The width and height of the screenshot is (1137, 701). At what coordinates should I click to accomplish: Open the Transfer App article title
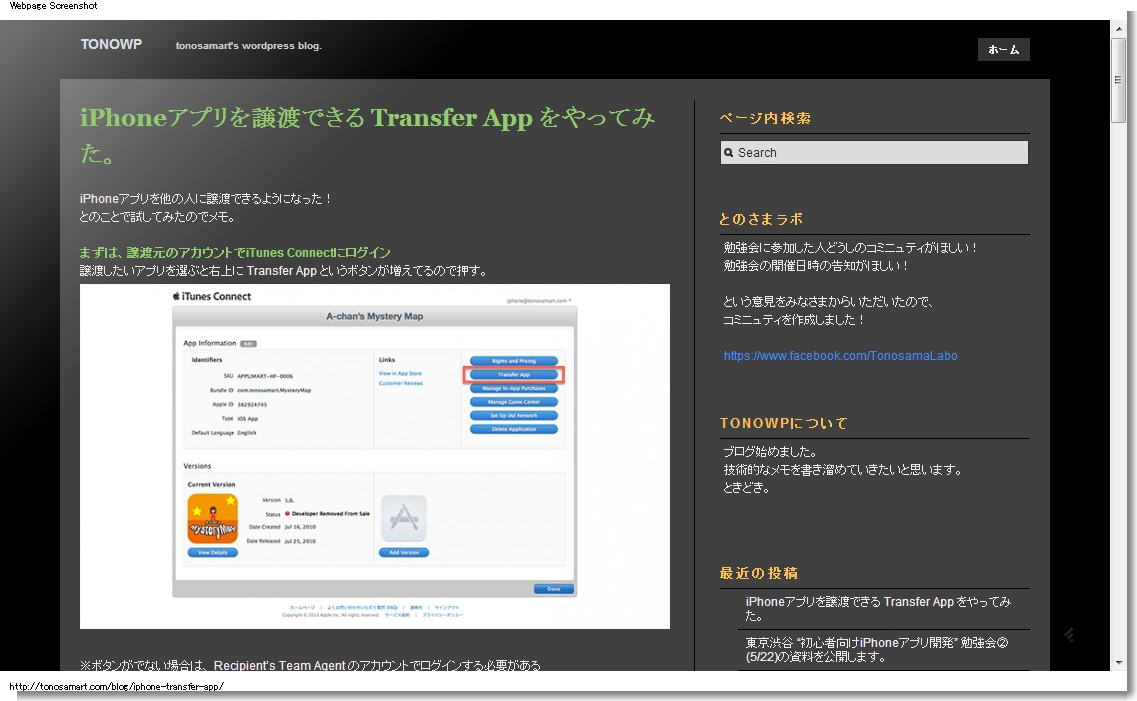point(368,135)
